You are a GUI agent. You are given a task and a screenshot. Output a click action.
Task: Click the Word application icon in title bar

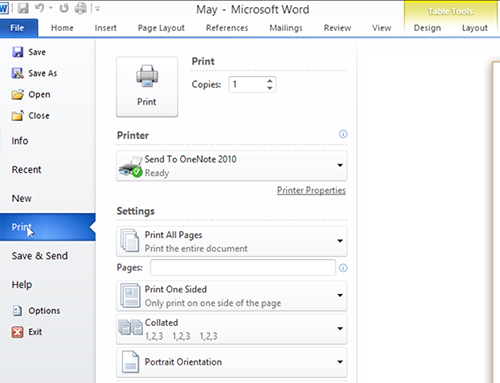[x=4, y=8]
